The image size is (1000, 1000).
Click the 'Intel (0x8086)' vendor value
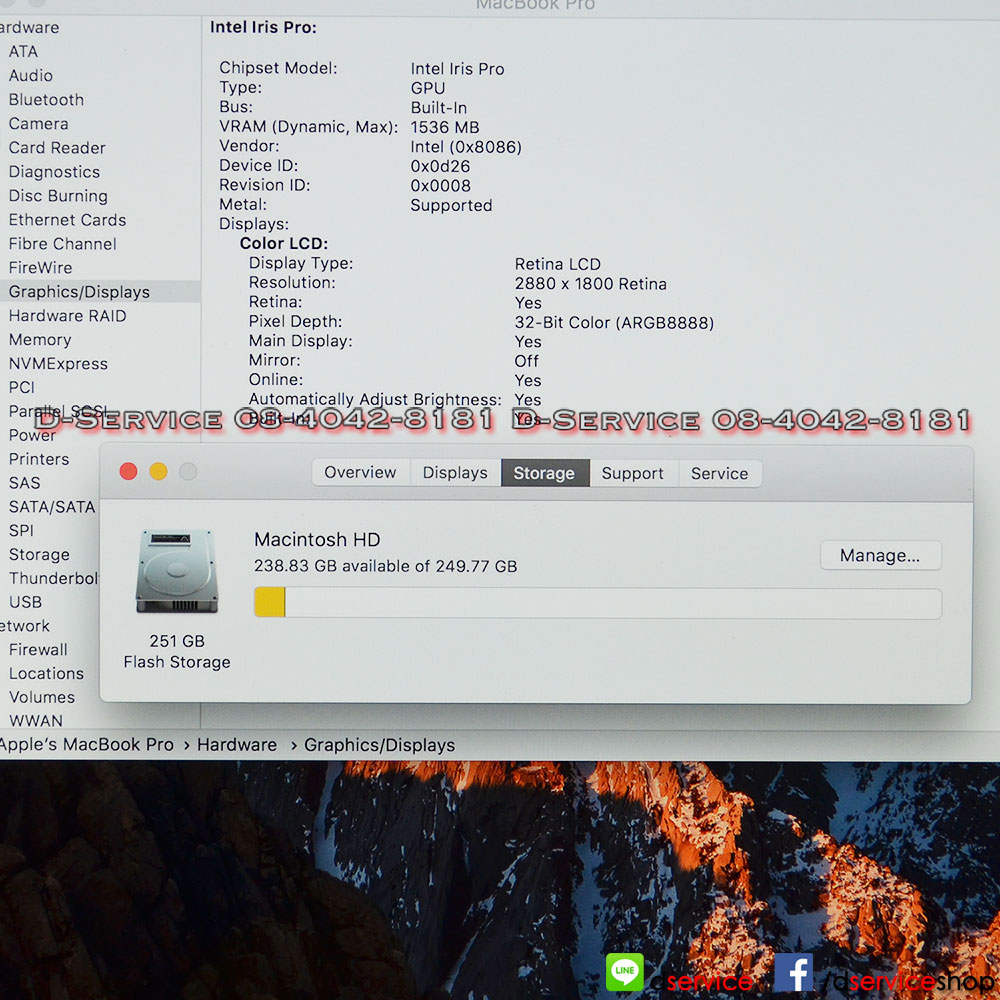coord(466,147)
